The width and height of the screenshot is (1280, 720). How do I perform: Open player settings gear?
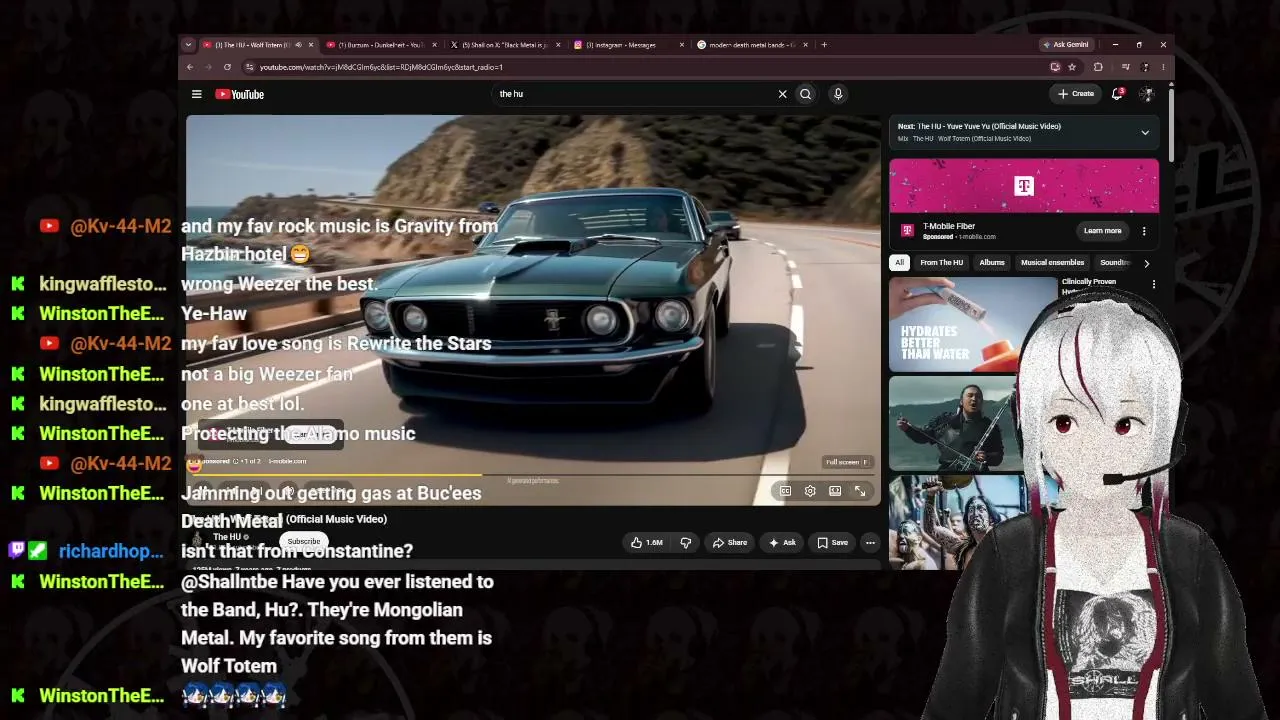tap(810, 491)
